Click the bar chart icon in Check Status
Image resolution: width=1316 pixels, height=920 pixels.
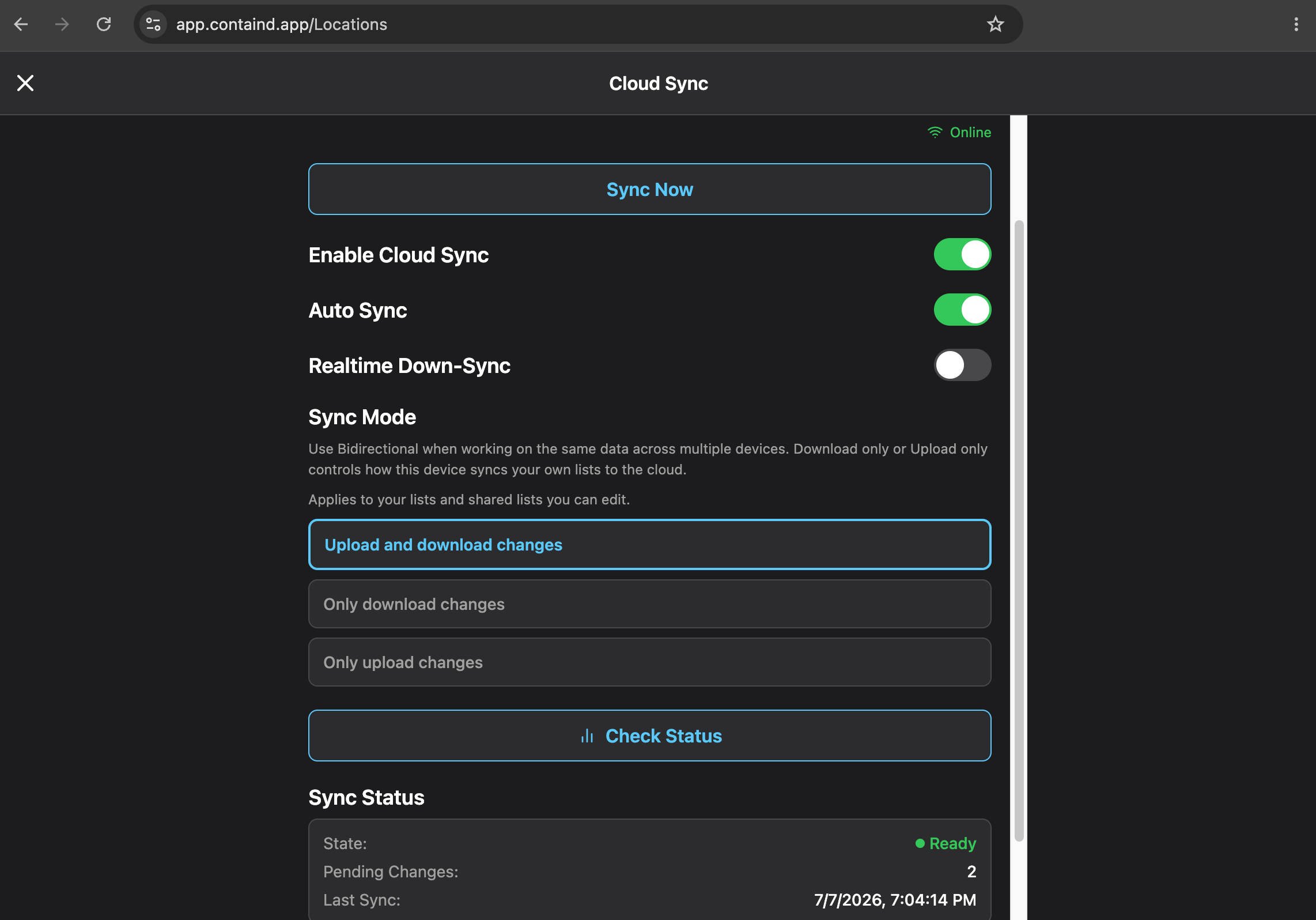tap(587, 736)
